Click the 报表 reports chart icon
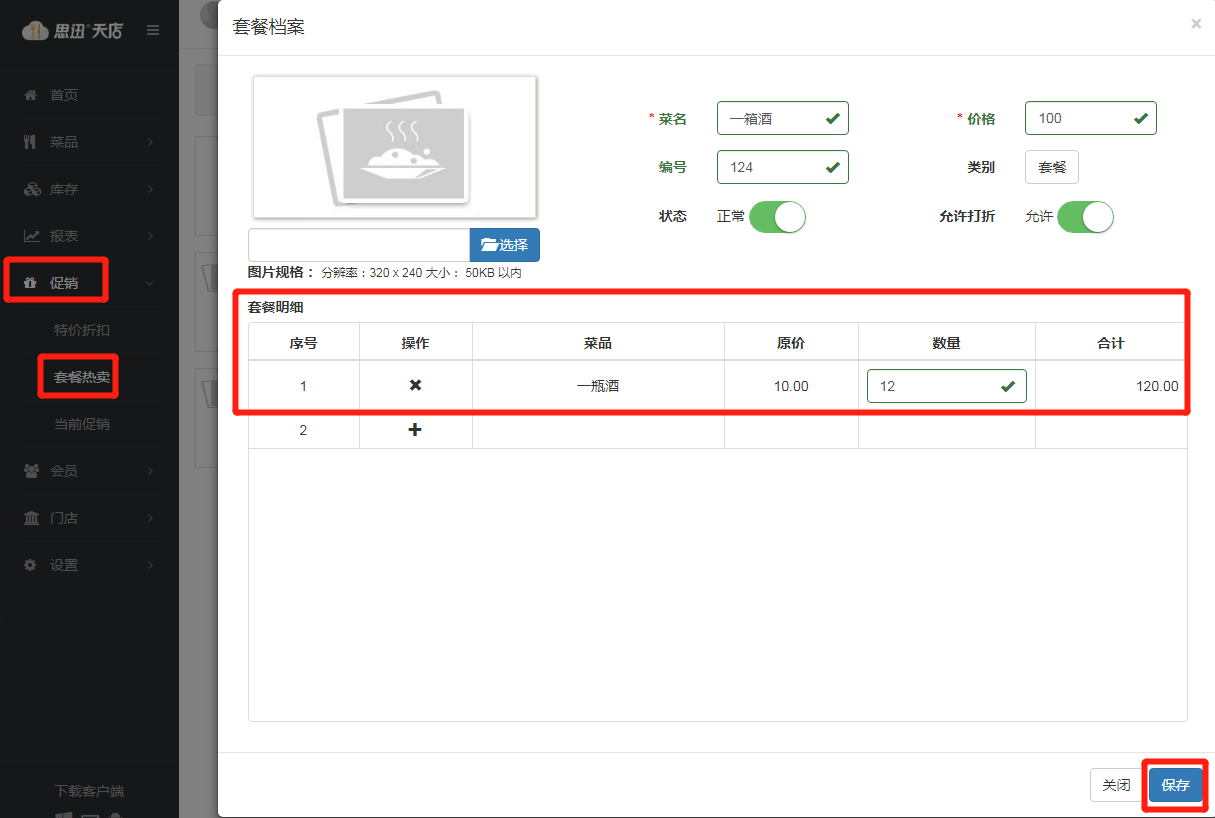Screen dimensions: 1215x818 [x=31, y=235]
